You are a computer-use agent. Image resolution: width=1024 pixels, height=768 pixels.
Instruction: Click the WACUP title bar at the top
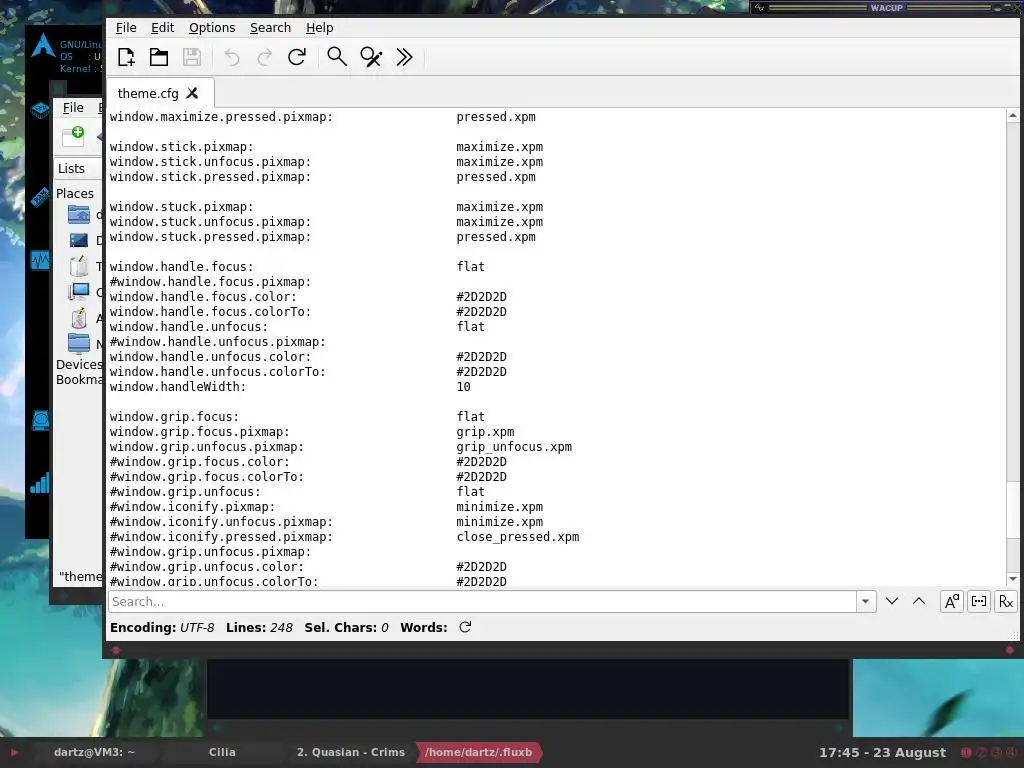point(886,8)
